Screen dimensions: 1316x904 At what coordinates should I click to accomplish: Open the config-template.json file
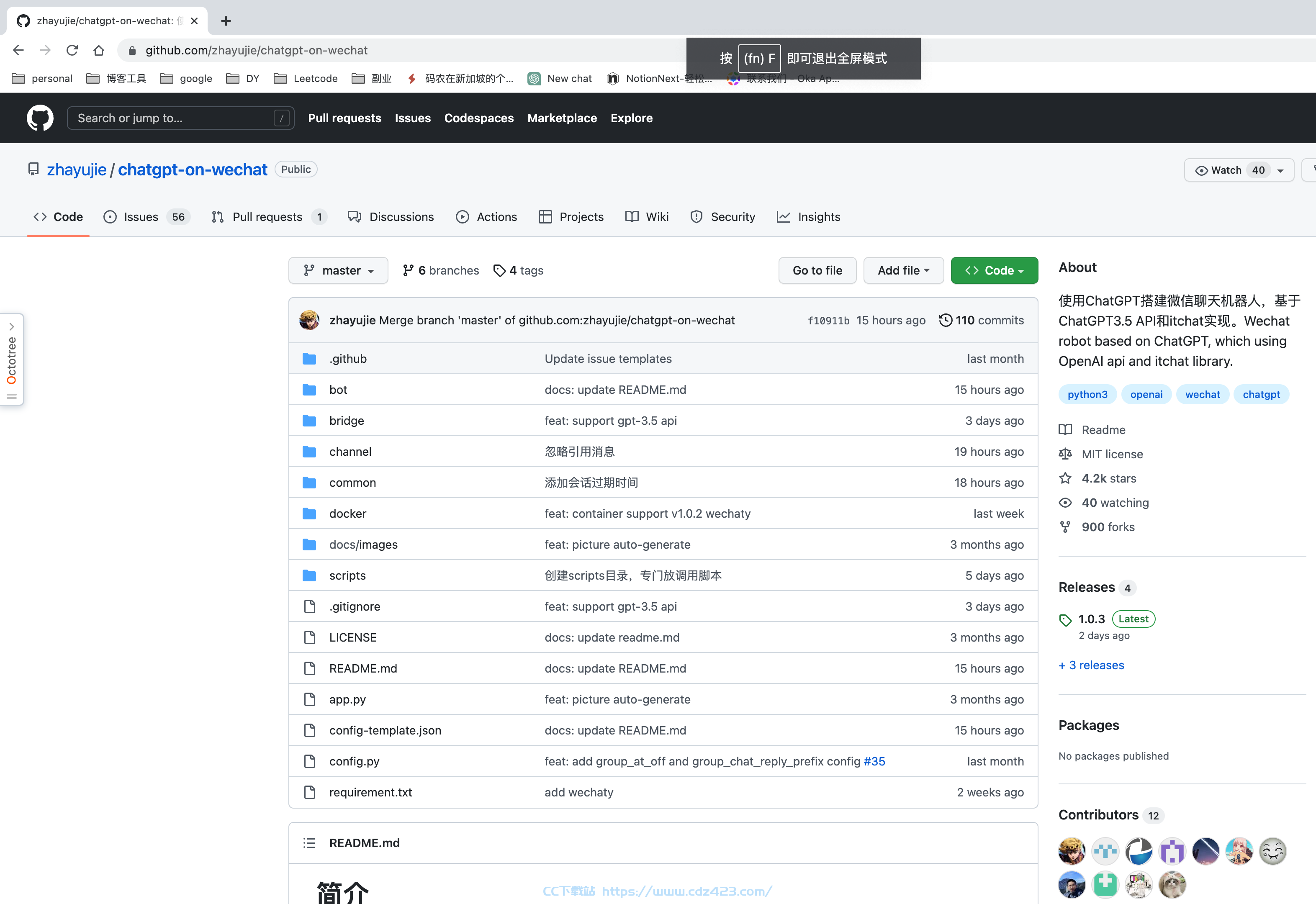tap(385, 730)
